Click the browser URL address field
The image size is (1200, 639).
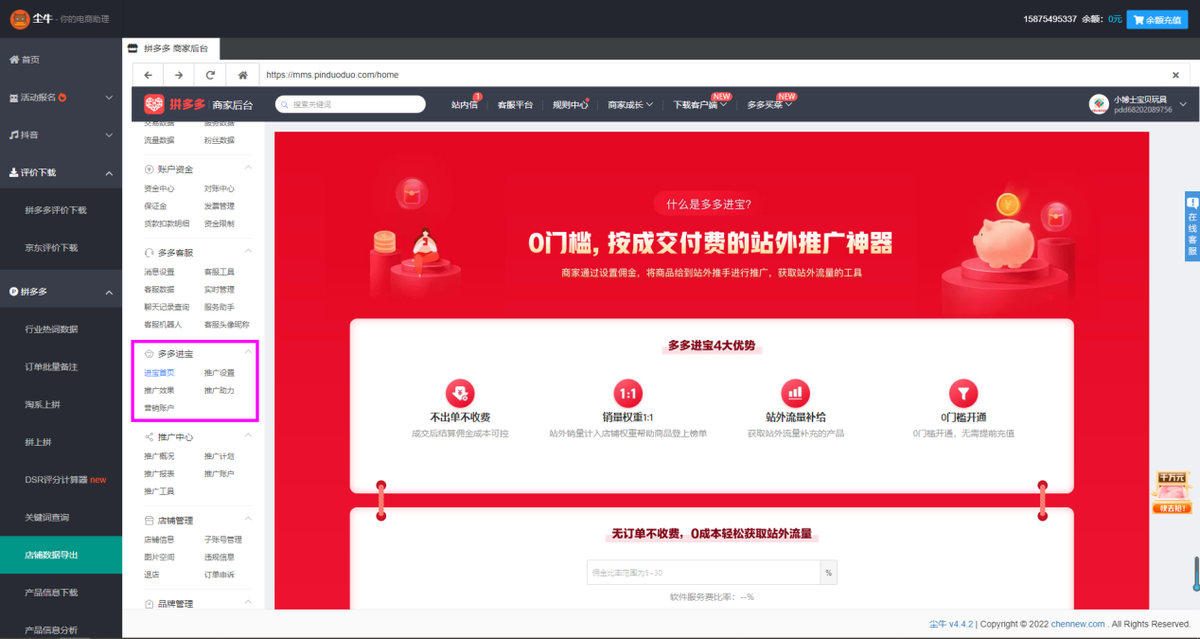[x=710, y=75]
